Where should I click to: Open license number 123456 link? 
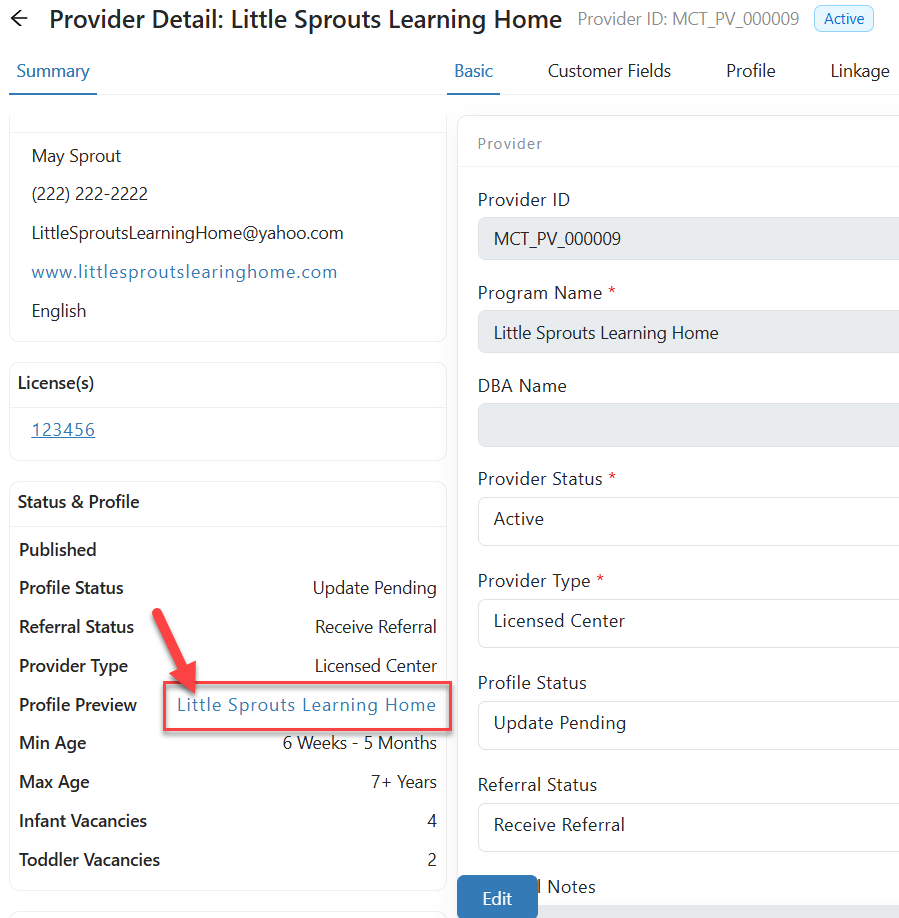(63, 430)
